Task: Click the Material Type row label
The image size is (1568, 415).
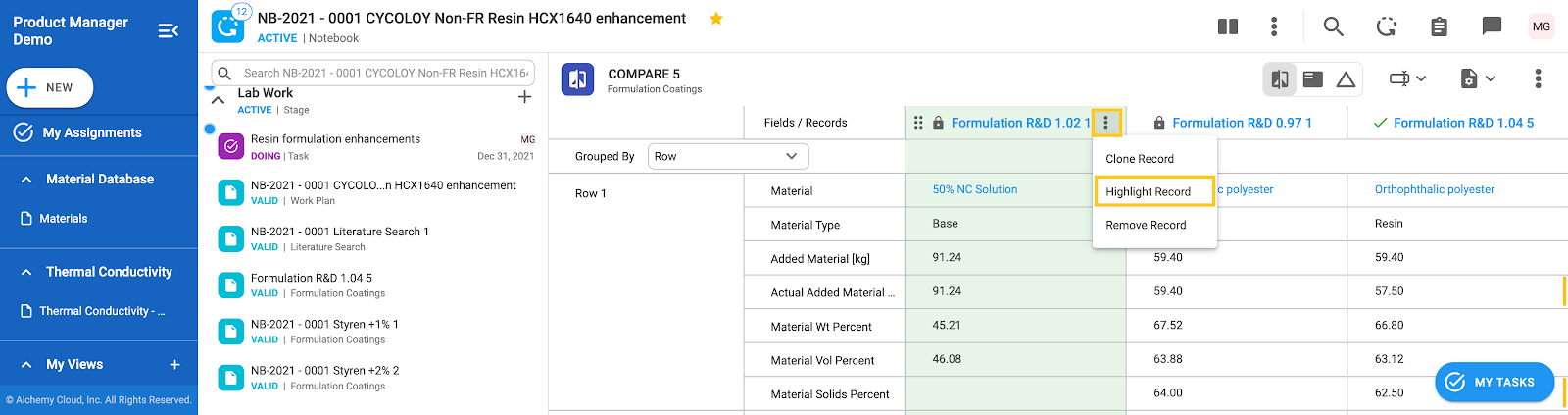Action: 805,225
